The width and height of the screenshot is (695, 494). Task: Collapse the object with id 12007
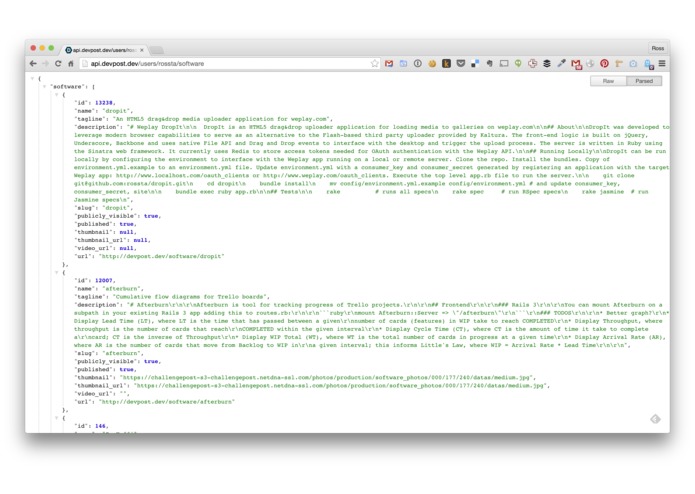(x=56, y=272)
